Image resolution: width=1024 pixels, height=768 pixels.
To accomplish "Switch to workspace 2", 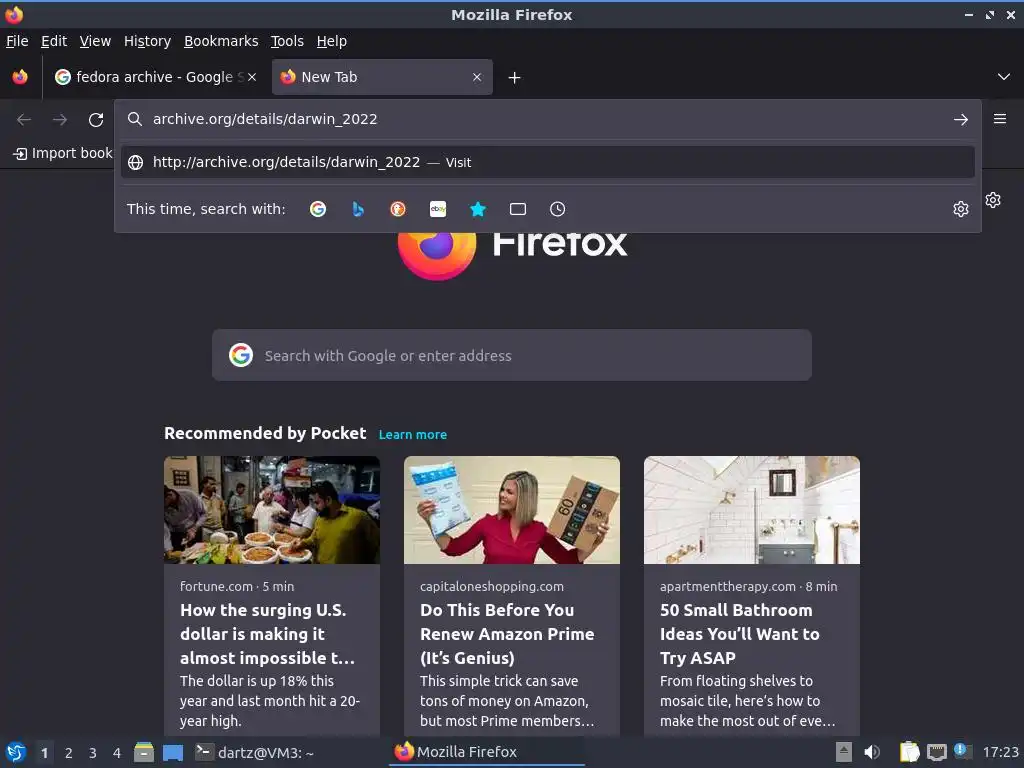I will [x=69, y=753].
